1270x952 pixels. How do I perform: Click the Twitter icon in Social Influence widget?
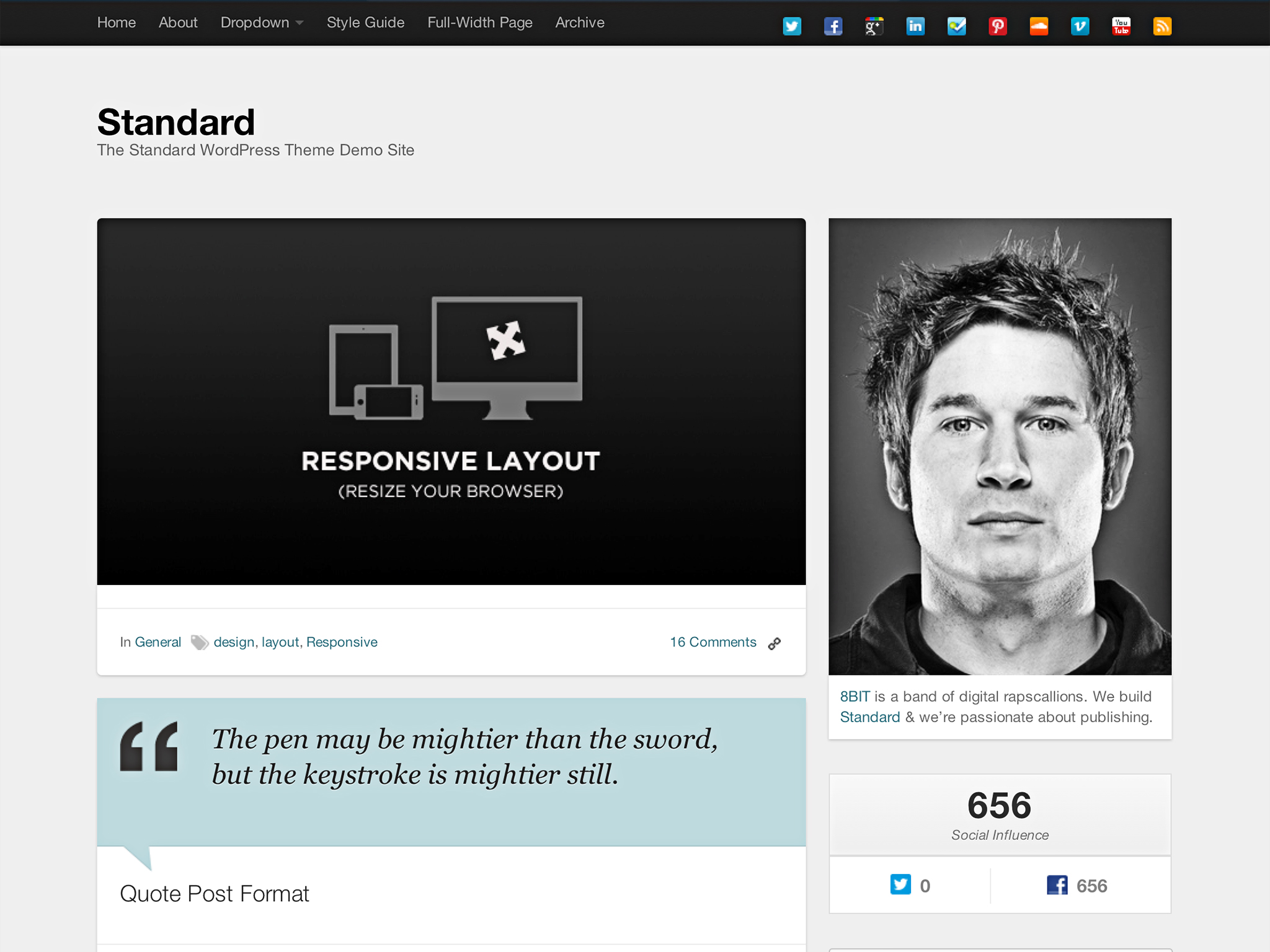tap(900, 884)
